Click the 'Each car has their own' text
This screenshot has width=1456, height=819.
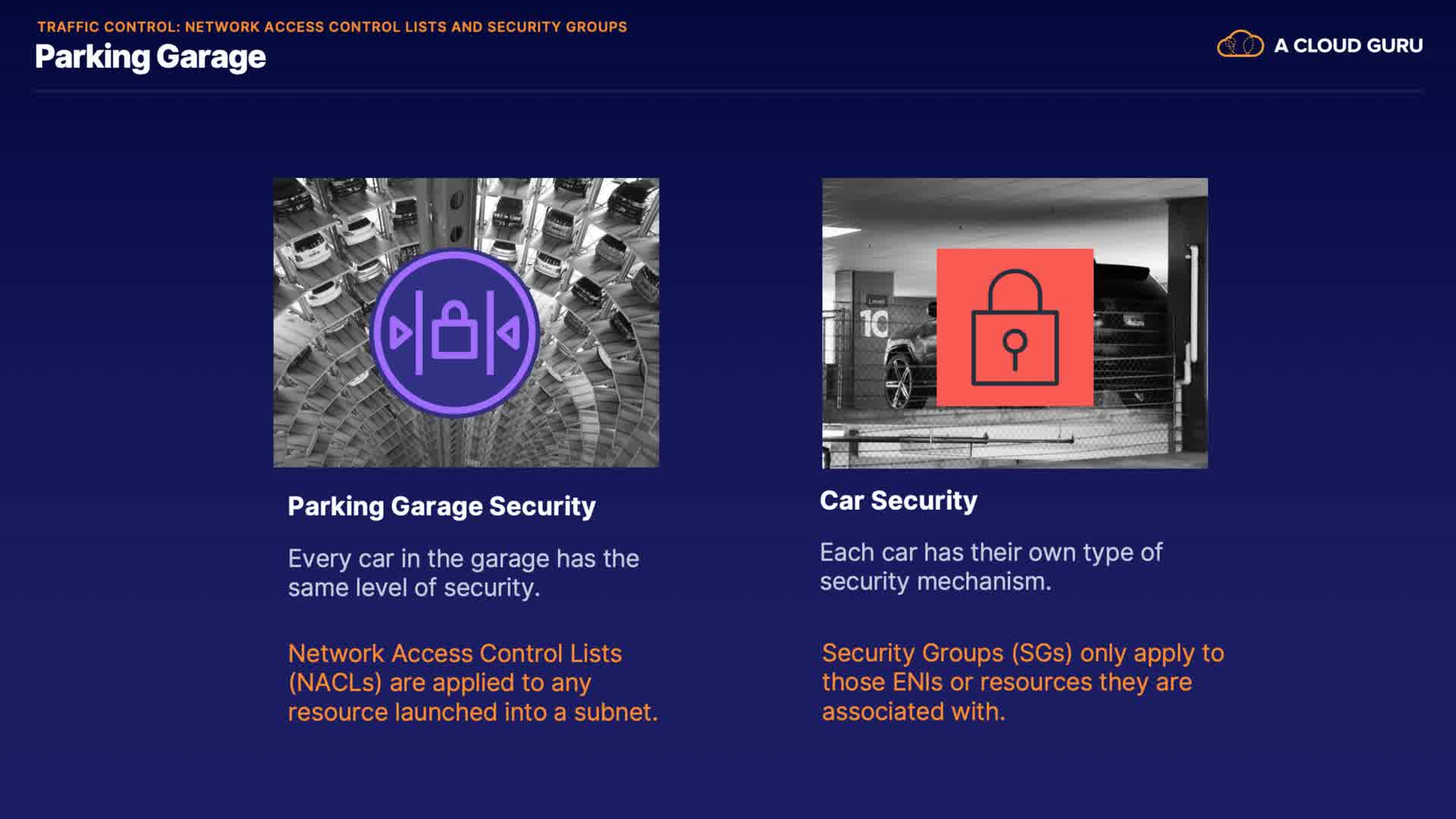tap(990, 566)
